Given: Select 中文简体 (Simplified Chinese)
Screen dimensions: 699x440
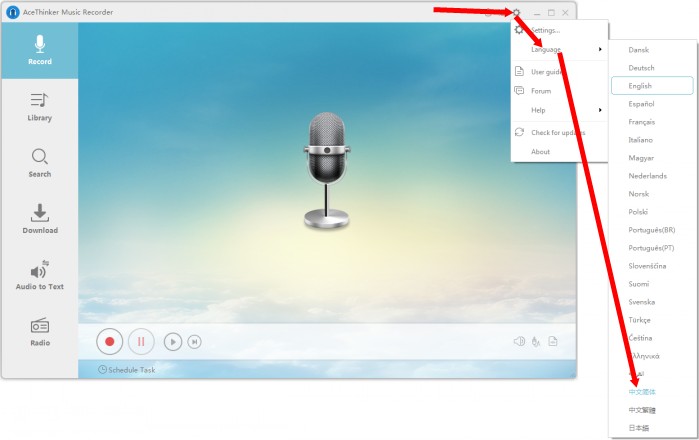Looking at the screenshot, I should click(642, 392).
